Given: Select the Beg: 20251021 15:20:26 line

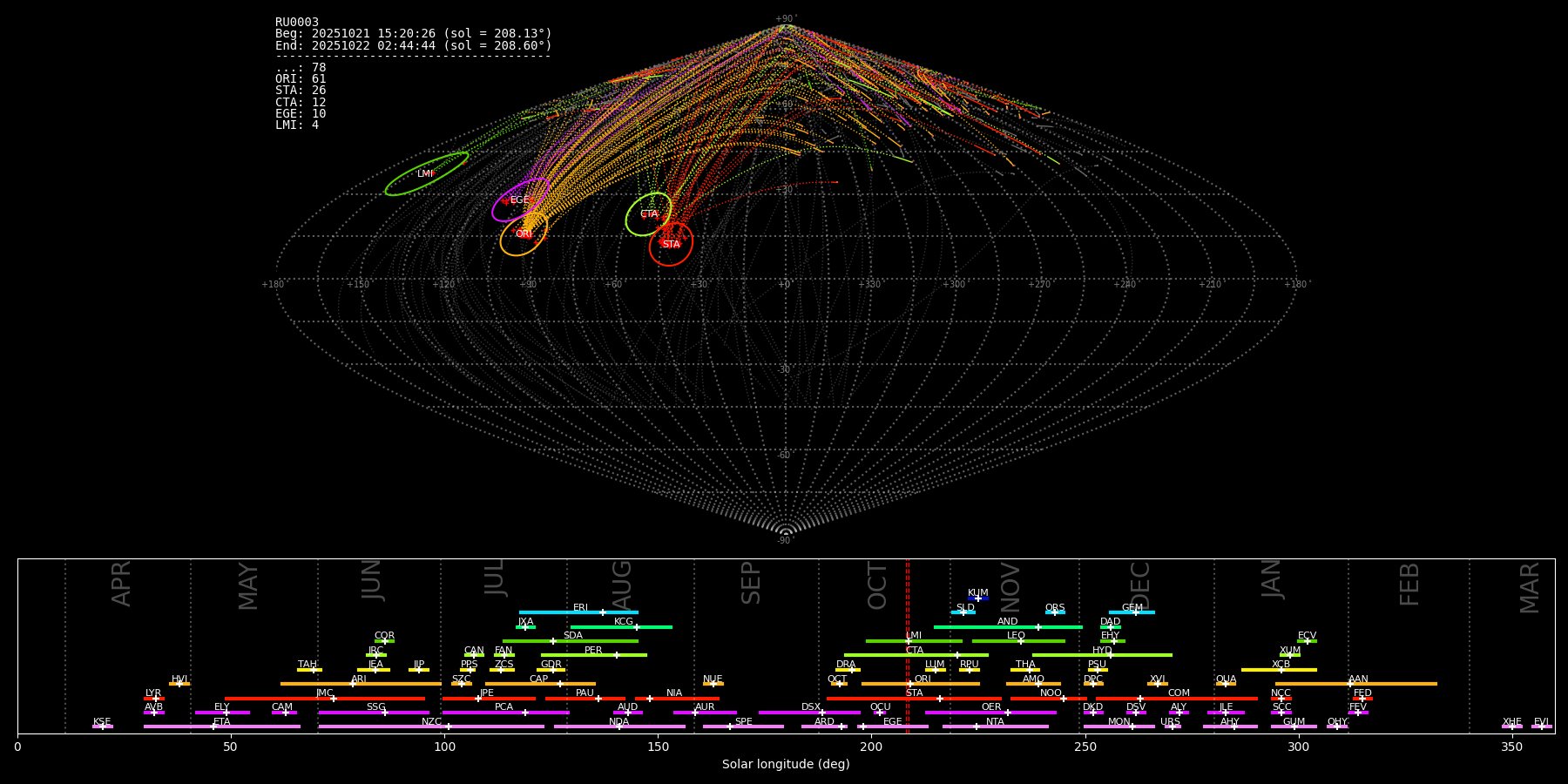Looking at the screenshot, I should click(x=414, y=33).
